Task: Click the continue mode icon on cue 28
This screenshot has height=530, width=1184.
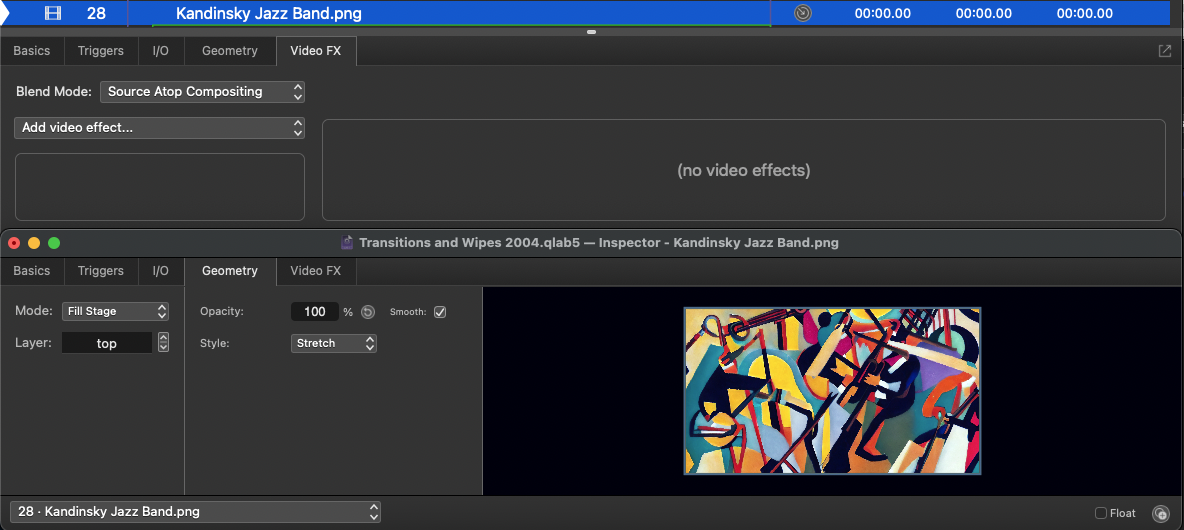Action: tap(803, 13)
